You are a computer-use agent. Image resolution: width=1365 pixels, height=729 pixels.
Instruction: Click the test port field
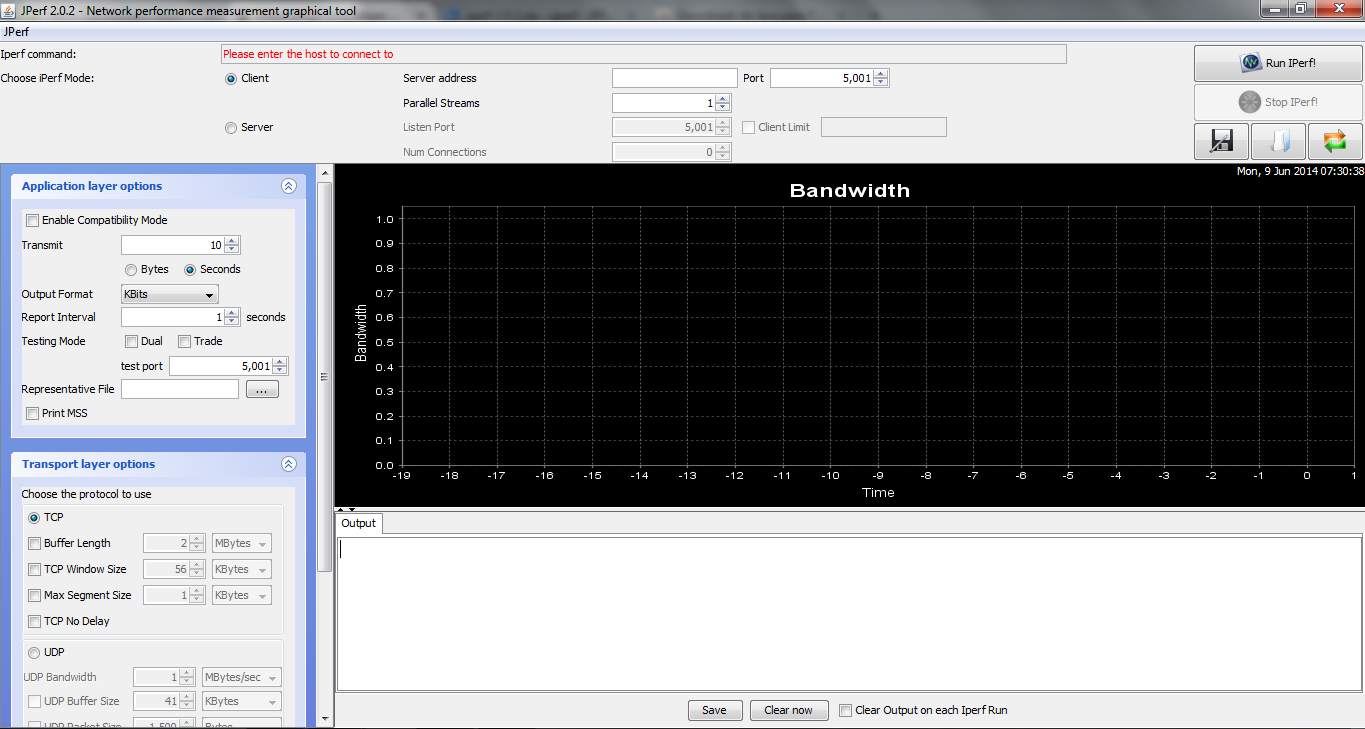(221, 366)
